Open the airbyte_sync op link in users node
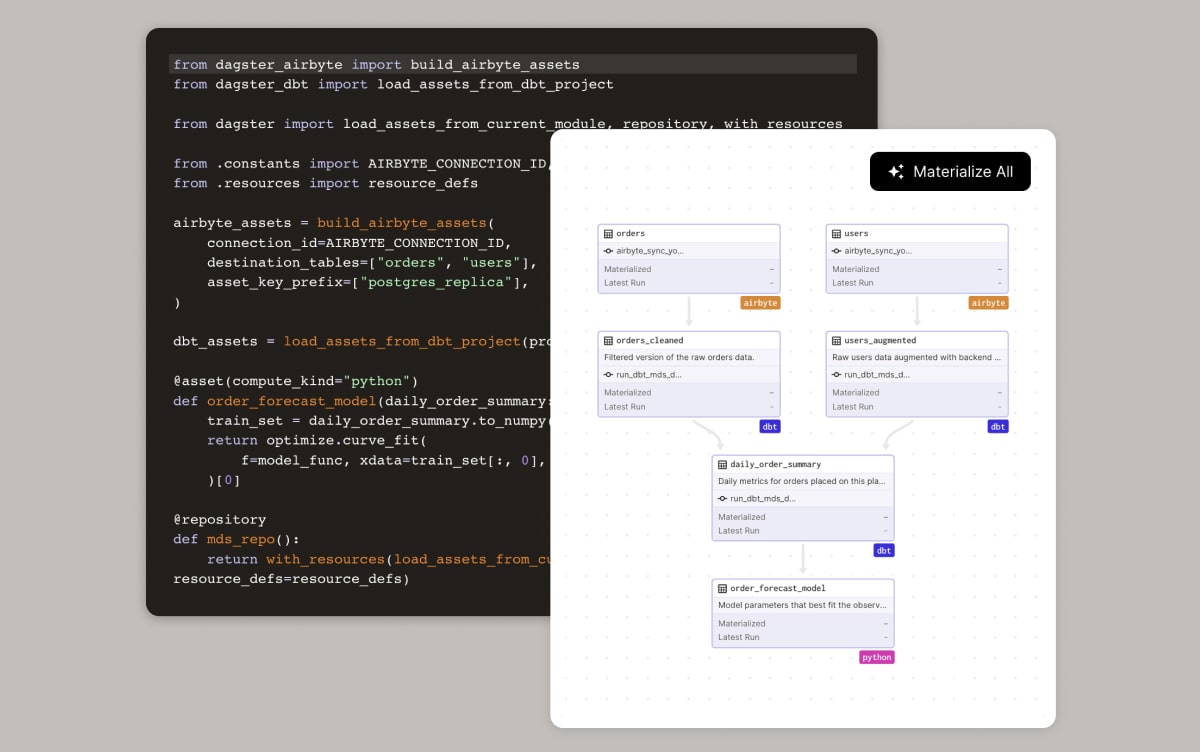 877,251
